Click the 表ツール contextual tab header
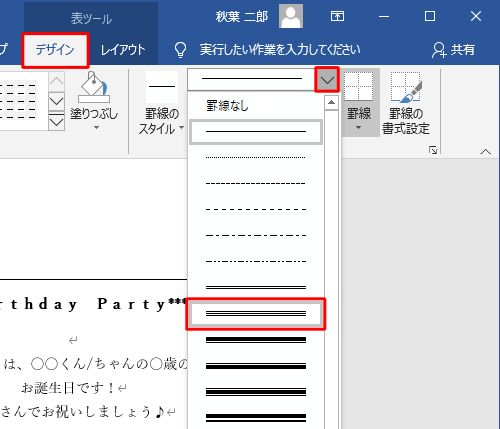Image resolution: width=500 pixels, height=429 pixels. point(91,18)
